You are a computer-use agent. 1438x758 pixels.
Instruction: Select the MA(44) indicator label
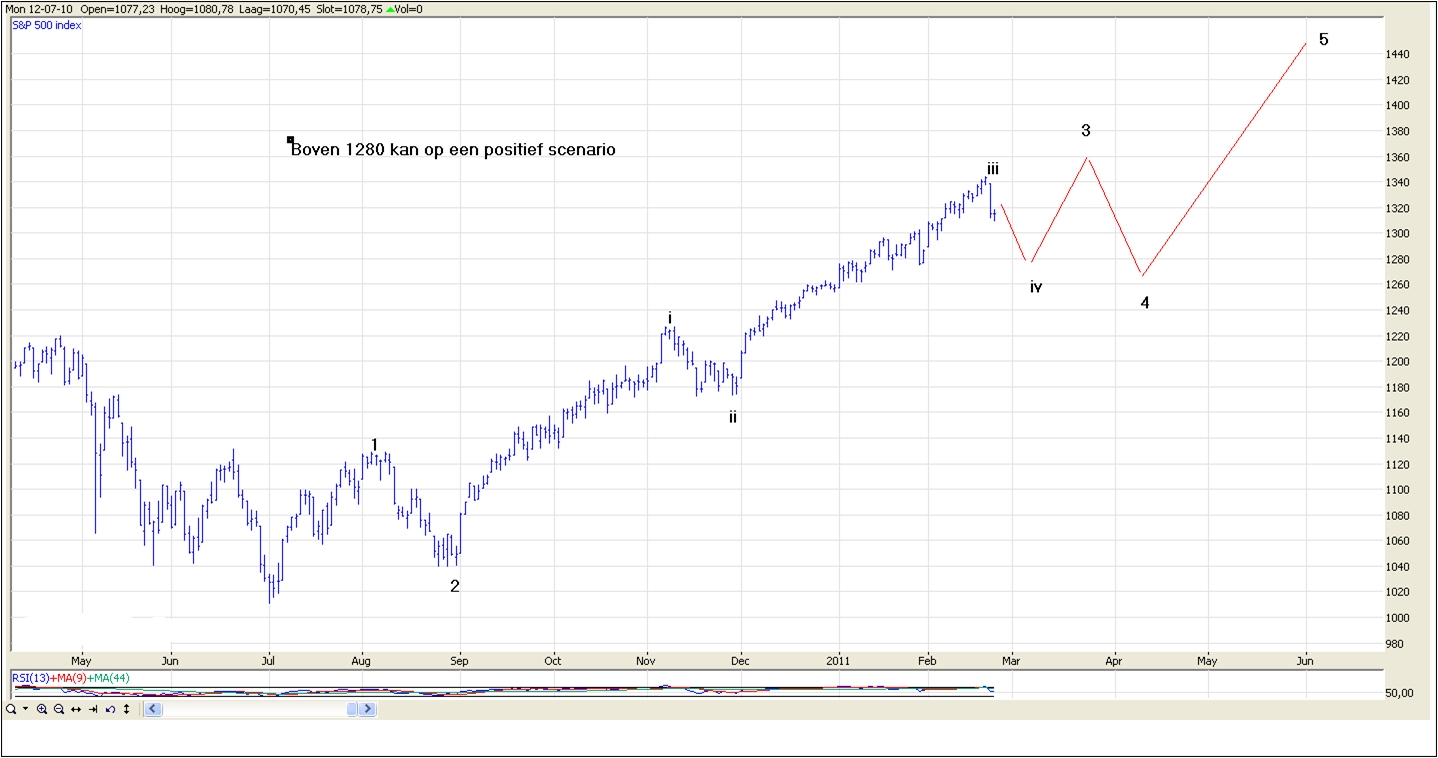(x=108, y=678)
